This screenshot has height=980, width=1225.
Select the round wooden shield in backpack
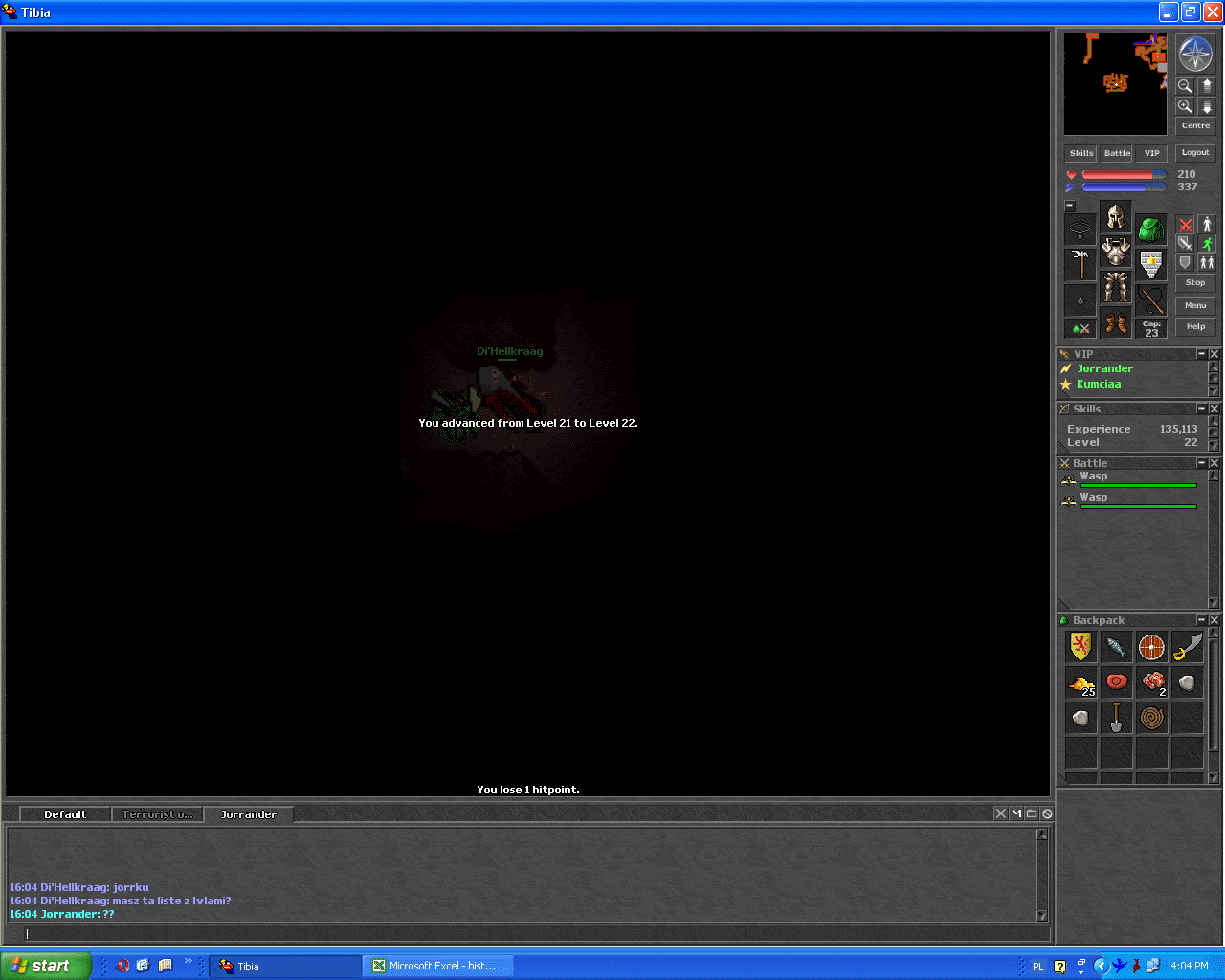(1151, 647)
